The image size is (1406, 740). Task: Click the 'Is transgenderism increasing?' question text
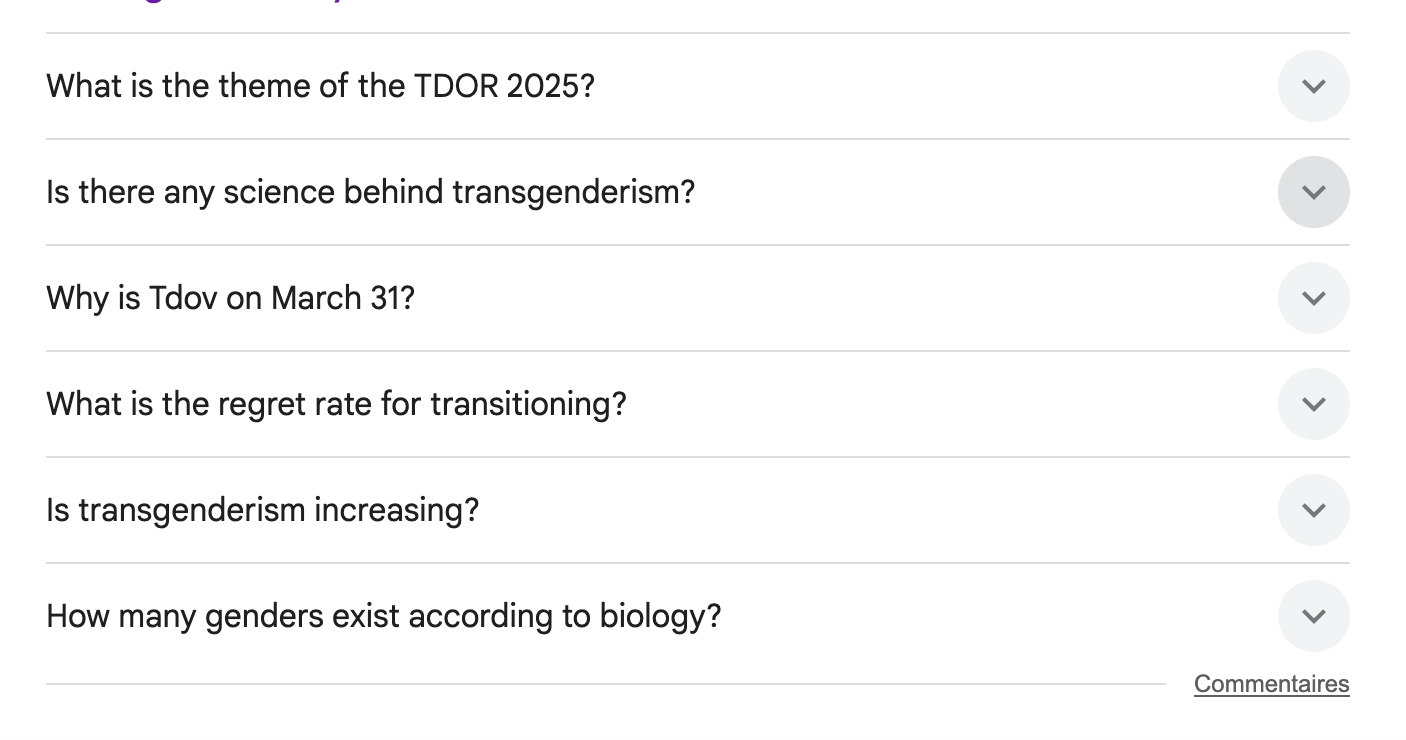[x=262, y=510]
